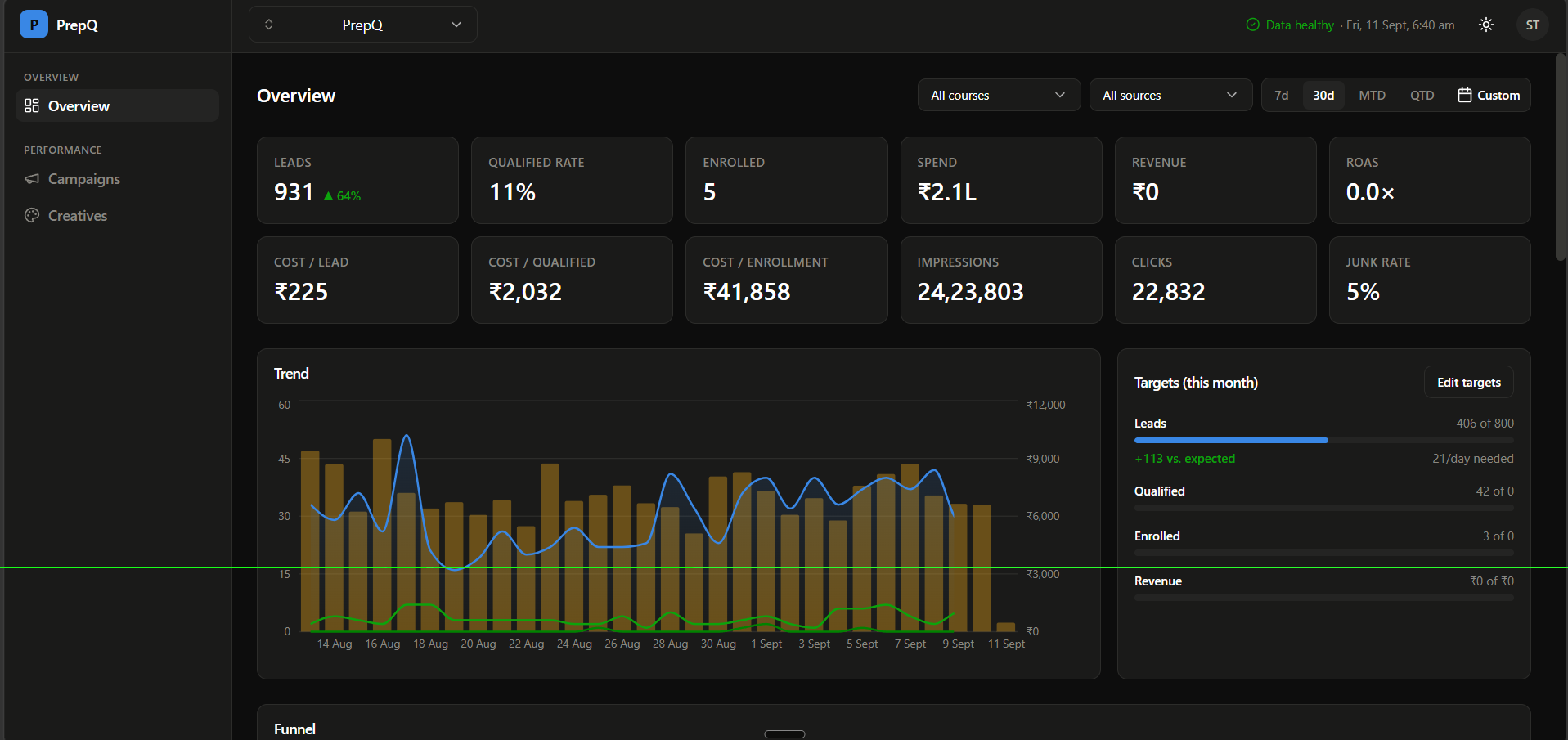Click the Revenue ₹0 metric card

(1215, 180)
